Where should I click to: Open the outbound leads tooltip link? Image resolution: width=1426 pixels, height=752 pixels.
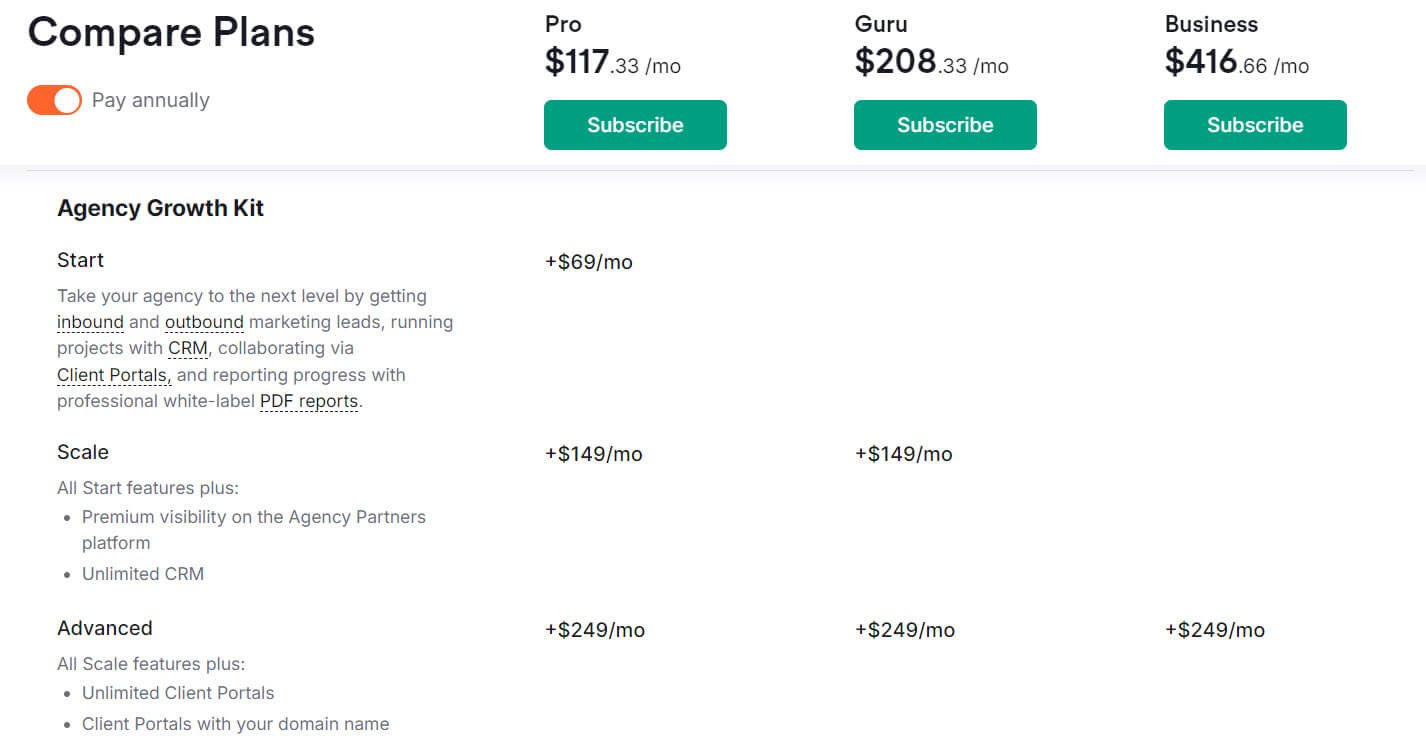click(204, 322)
